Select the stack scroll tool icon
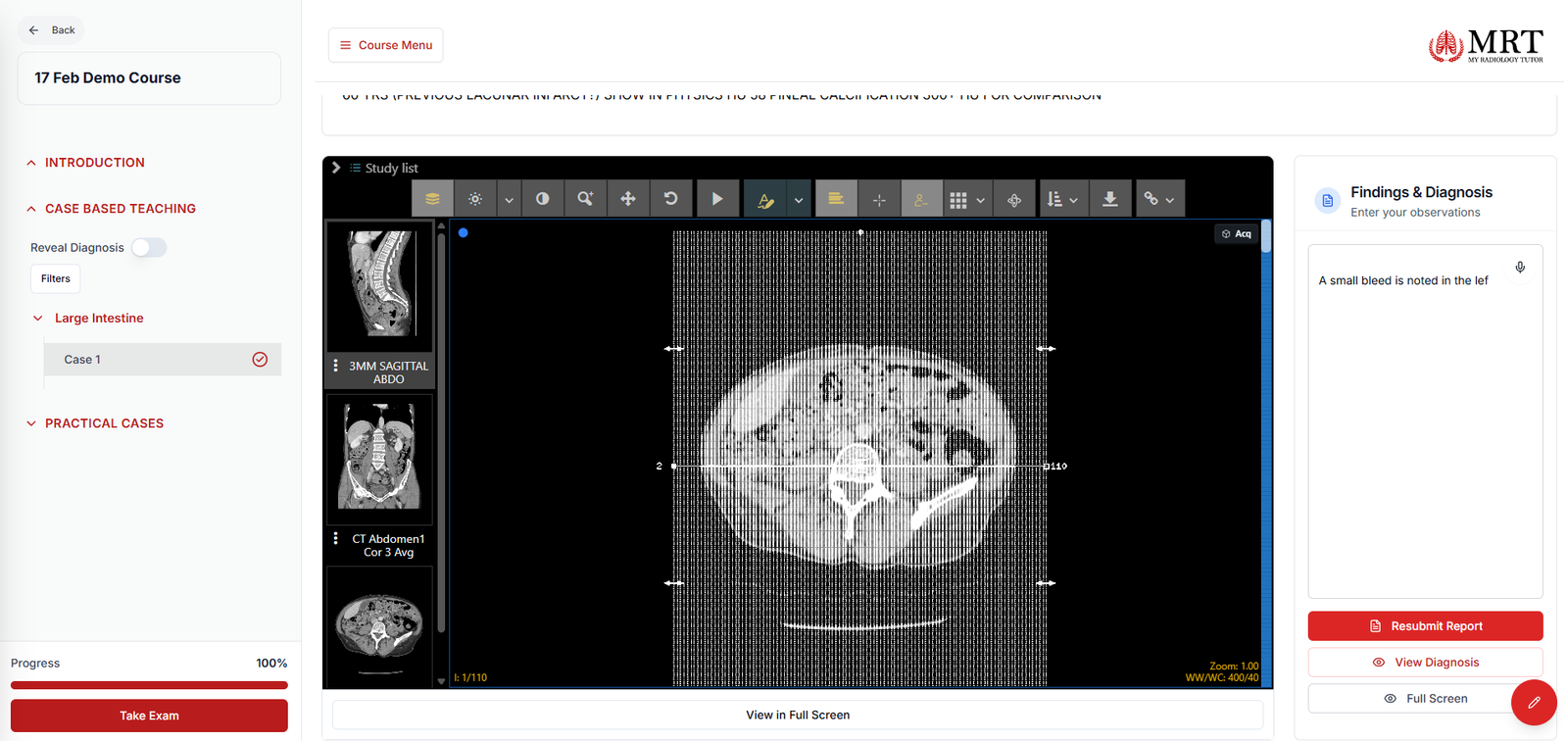Image resolution: width=1568 pixels, height=741 pixels. 432,199
